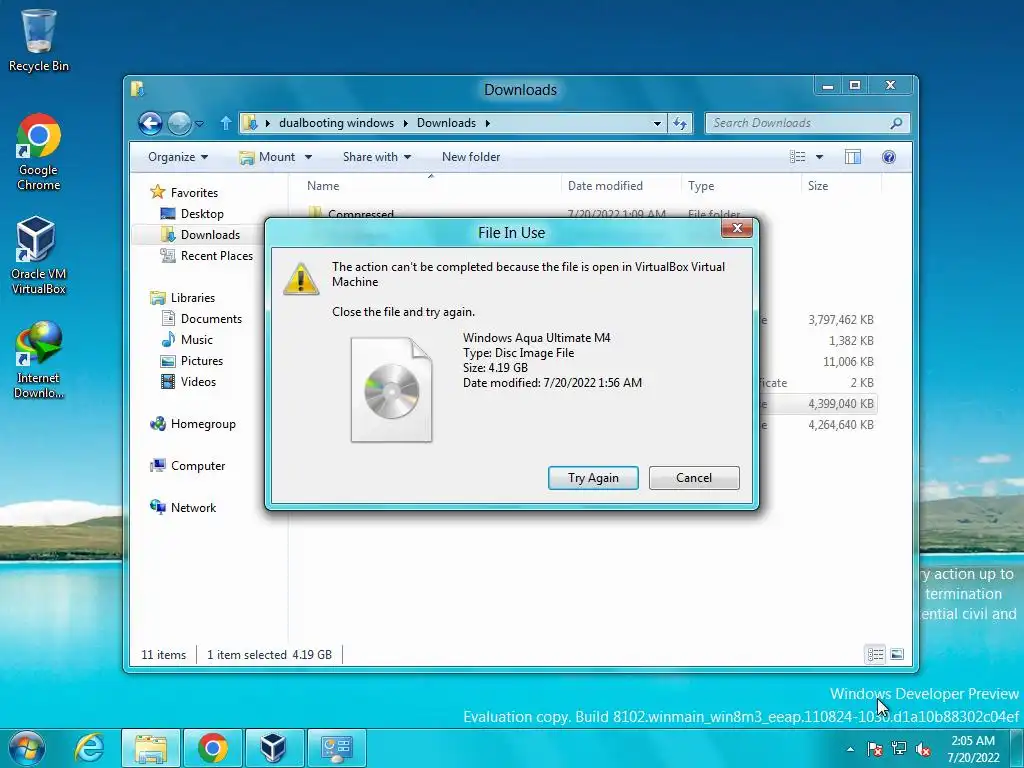Click Try Again in File In Use dialog

(593, 477)
